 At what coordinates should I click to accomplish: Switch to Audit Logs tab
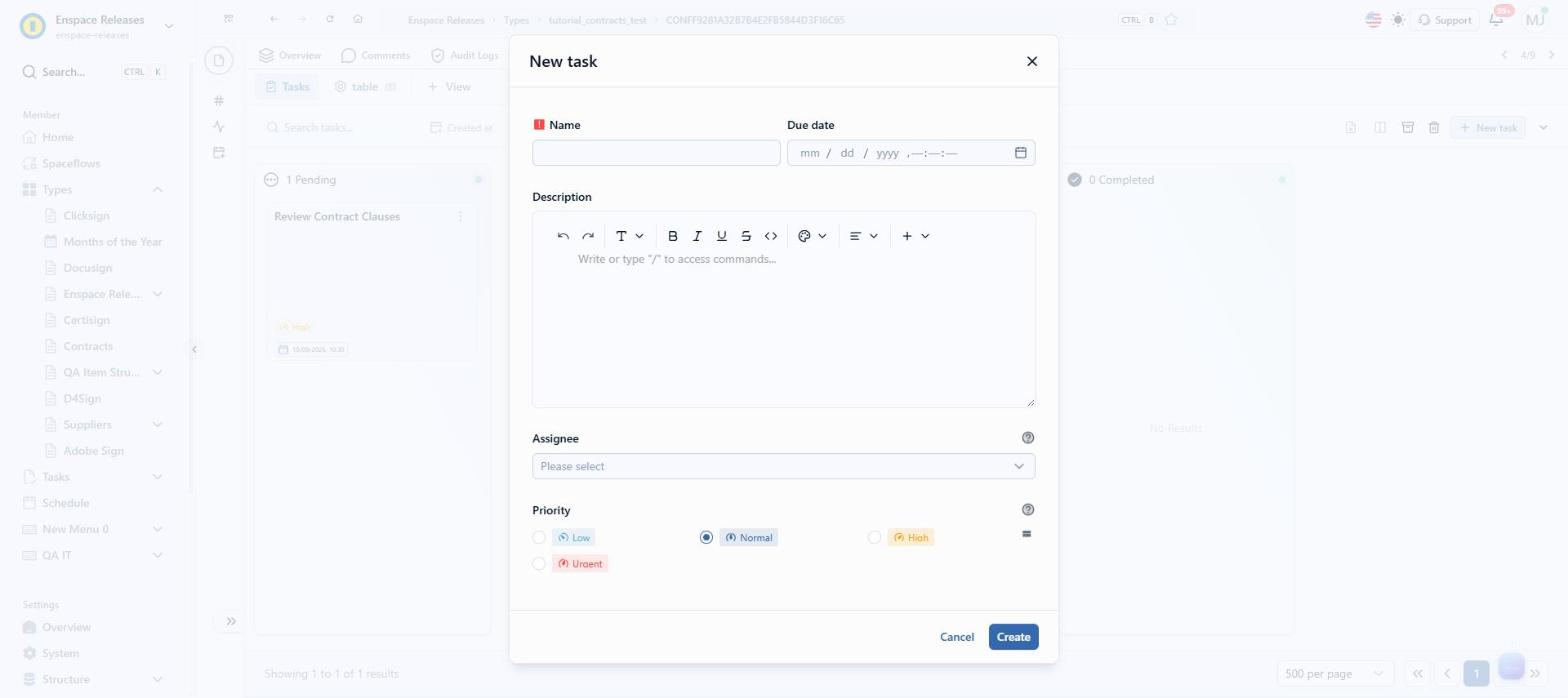click(x=464, y=55)
